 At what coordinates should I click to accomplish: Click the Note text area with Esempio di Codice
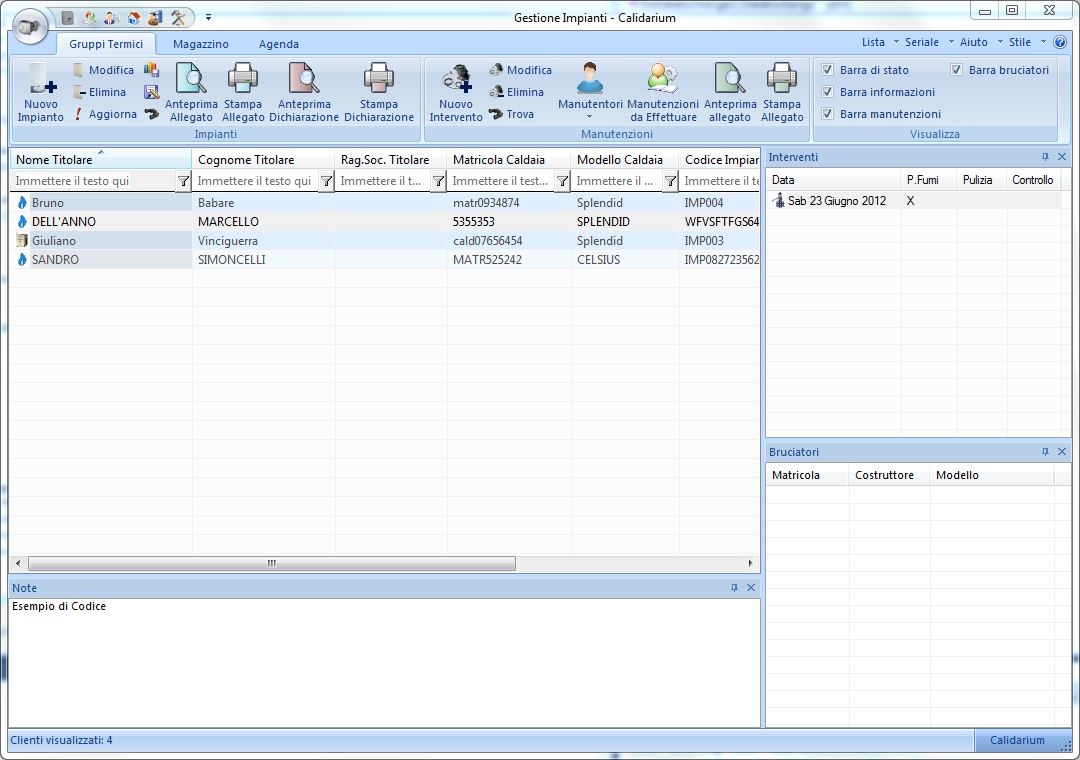[384, 662]
